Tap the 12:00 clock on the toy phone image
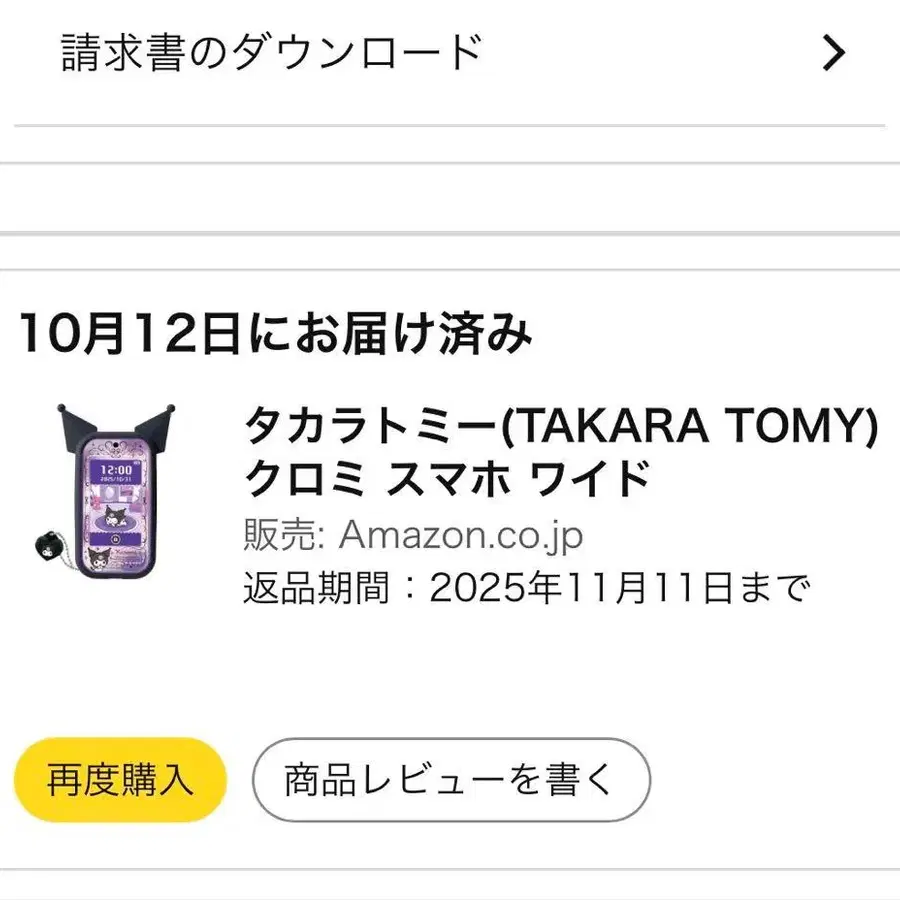The image size is (900, 900). click(118, 468)
